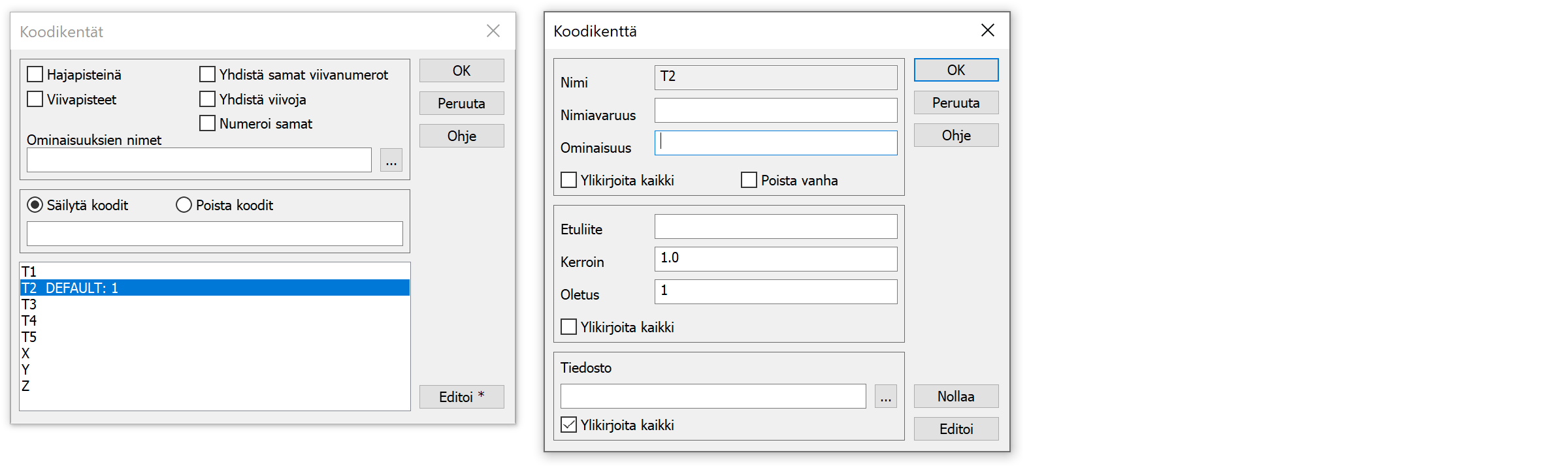Toggle Yhdistä samat viivanumerot checkbox
The image size is (1568, 466).
pyautogui.click(x=208, y=75)
